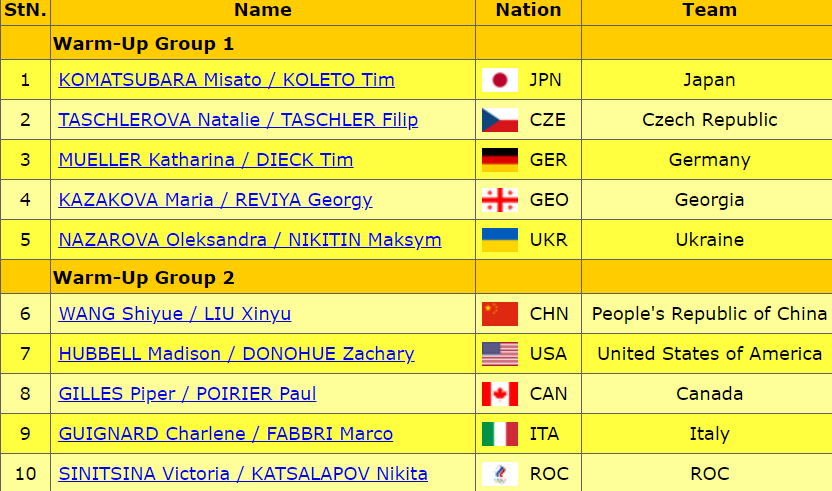The image size is (832, 491).
Task: Open KOMATSUBARA Misato / KOLETO Tim link
Action: coord(226,80)
